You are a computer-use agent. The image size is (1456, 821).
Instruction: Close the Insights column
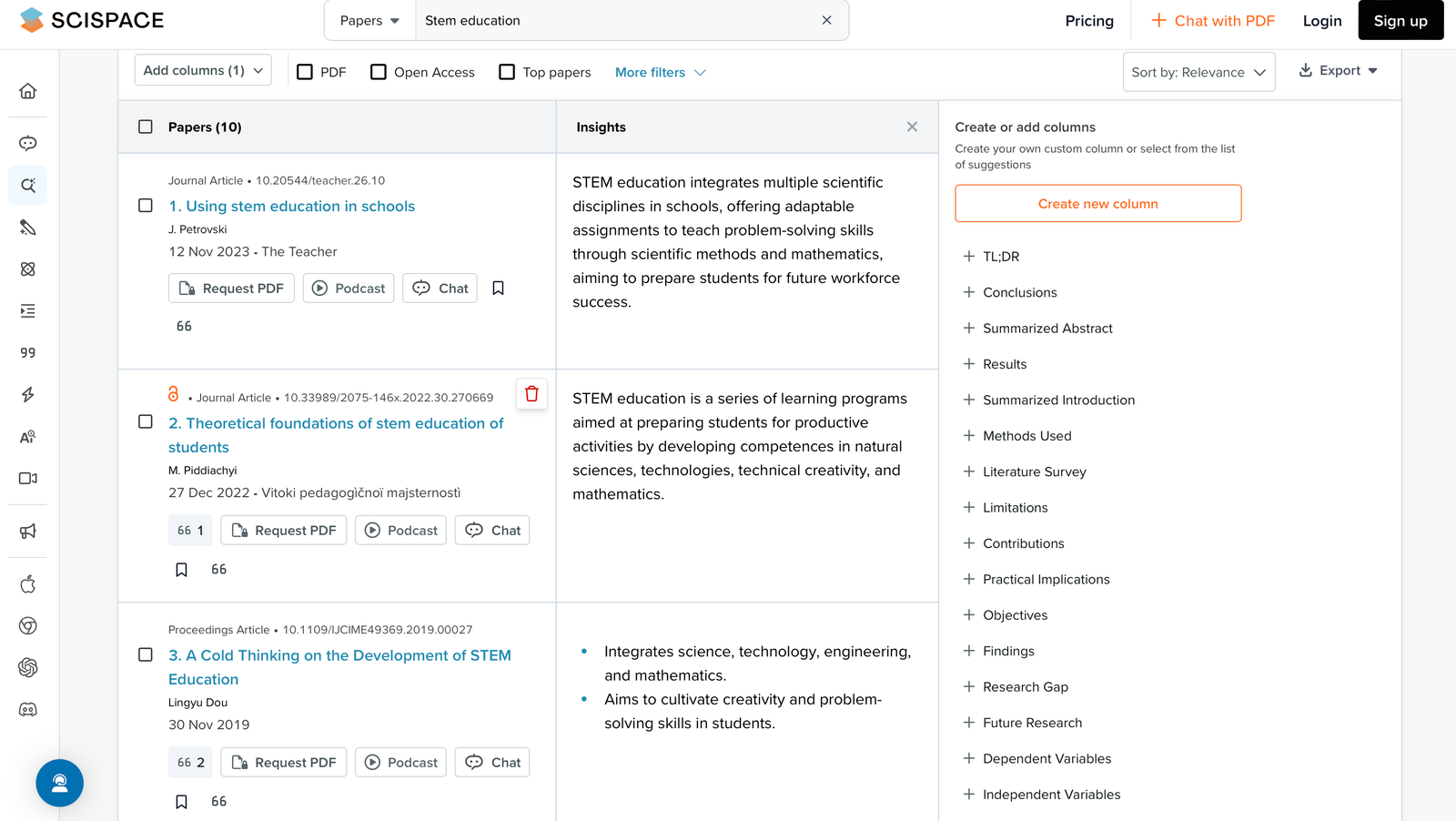pos(912,127)
